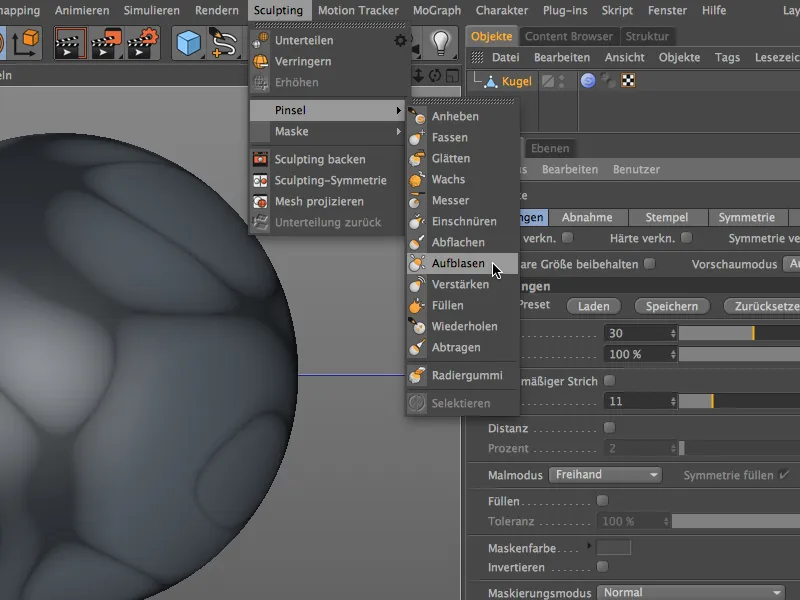Click the Mesh projizieren icon
The width and height of the screenshot is (800, 600).
[260, 201]
